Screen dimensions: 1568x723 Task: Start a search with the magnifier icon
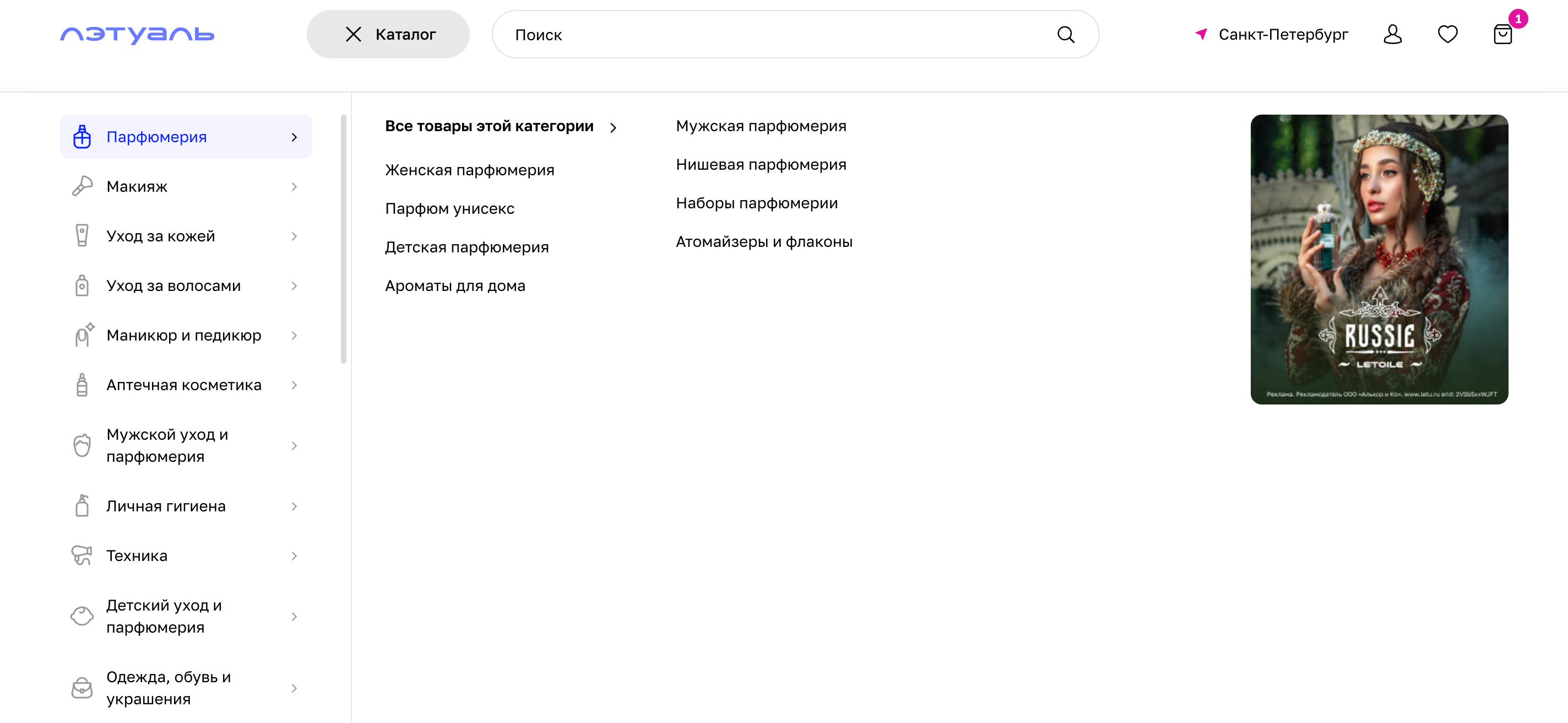1066,34
